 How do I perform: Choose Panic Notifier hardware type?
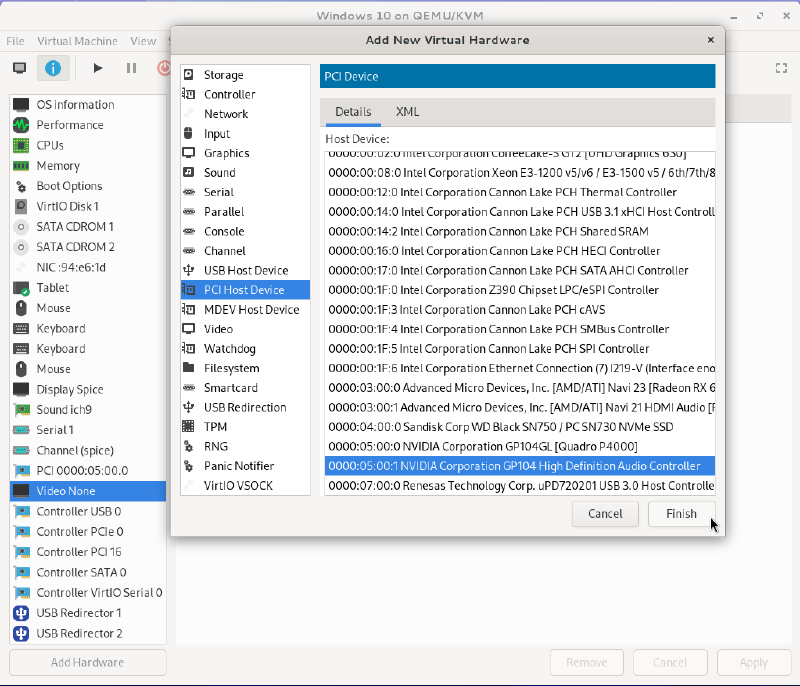pos(245,466)
